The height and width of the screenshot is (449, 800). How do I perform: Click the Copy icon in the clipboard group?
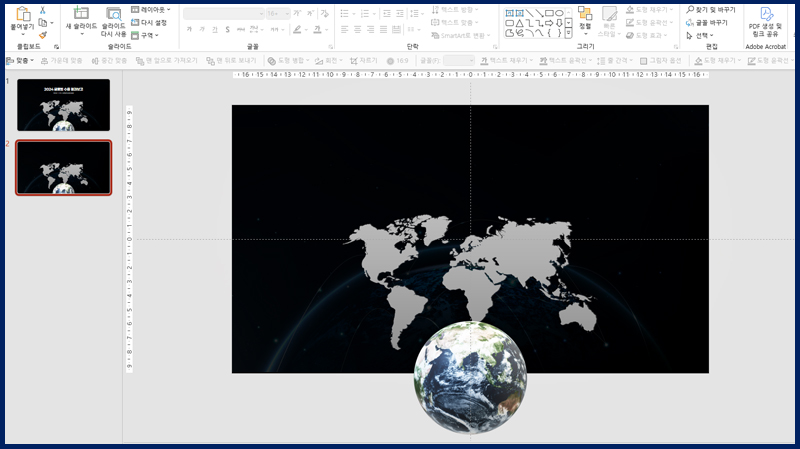click(43, 22)
